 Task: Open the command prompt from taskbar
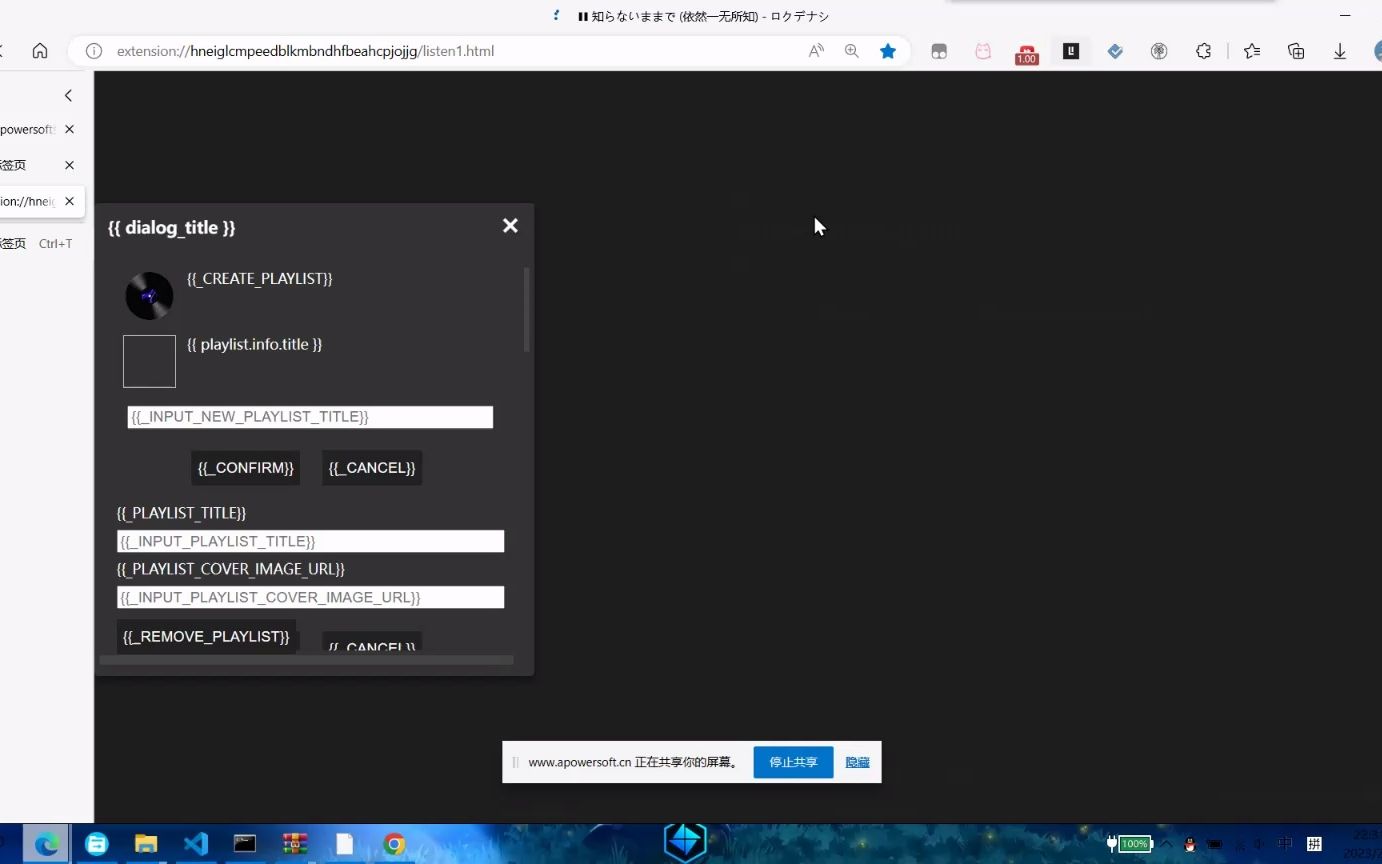coord(245,845)
